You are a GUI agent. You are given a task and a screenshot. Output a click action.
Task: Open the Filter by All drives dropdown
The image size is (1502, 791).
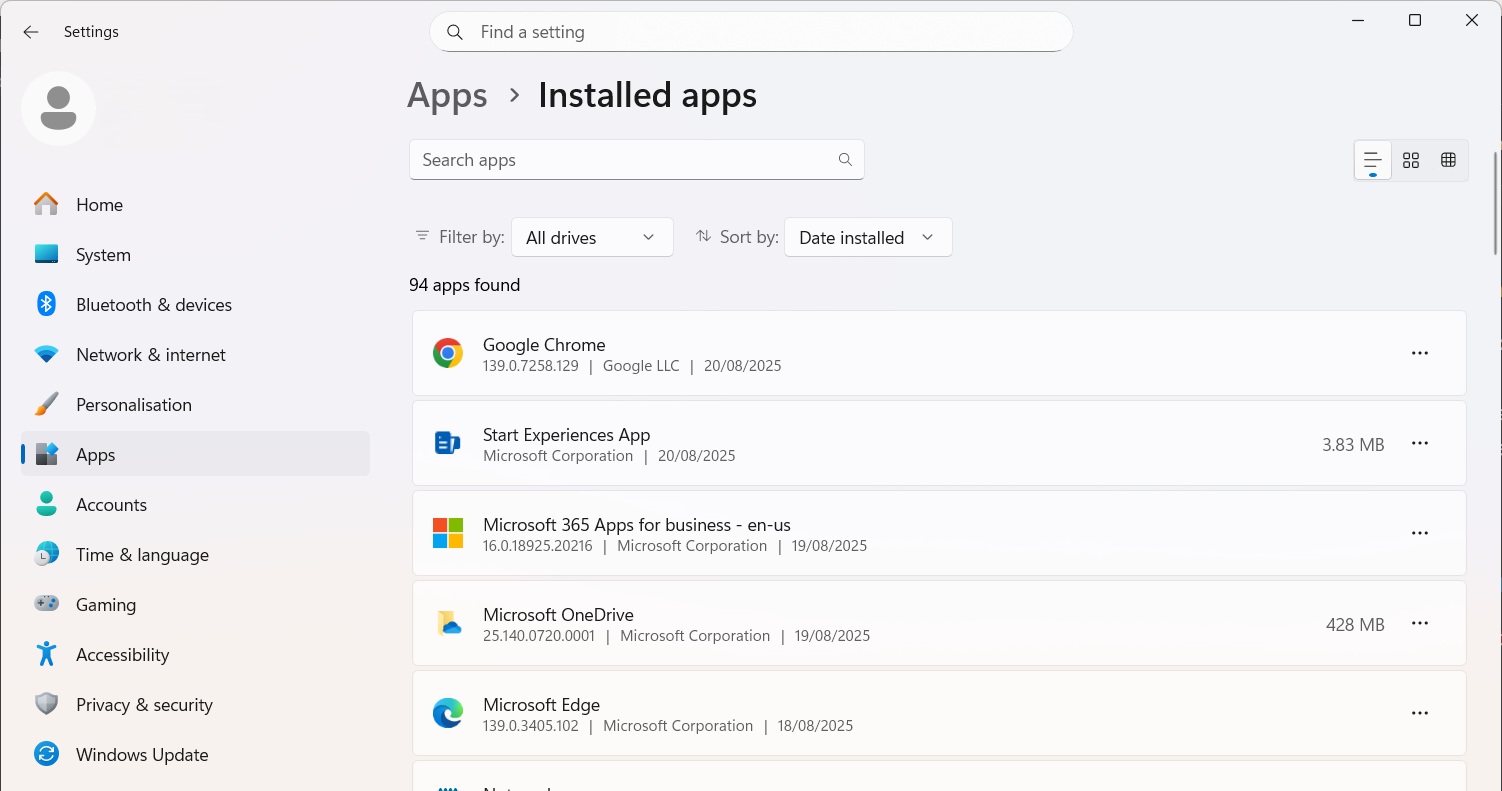[x=591, y=237]
